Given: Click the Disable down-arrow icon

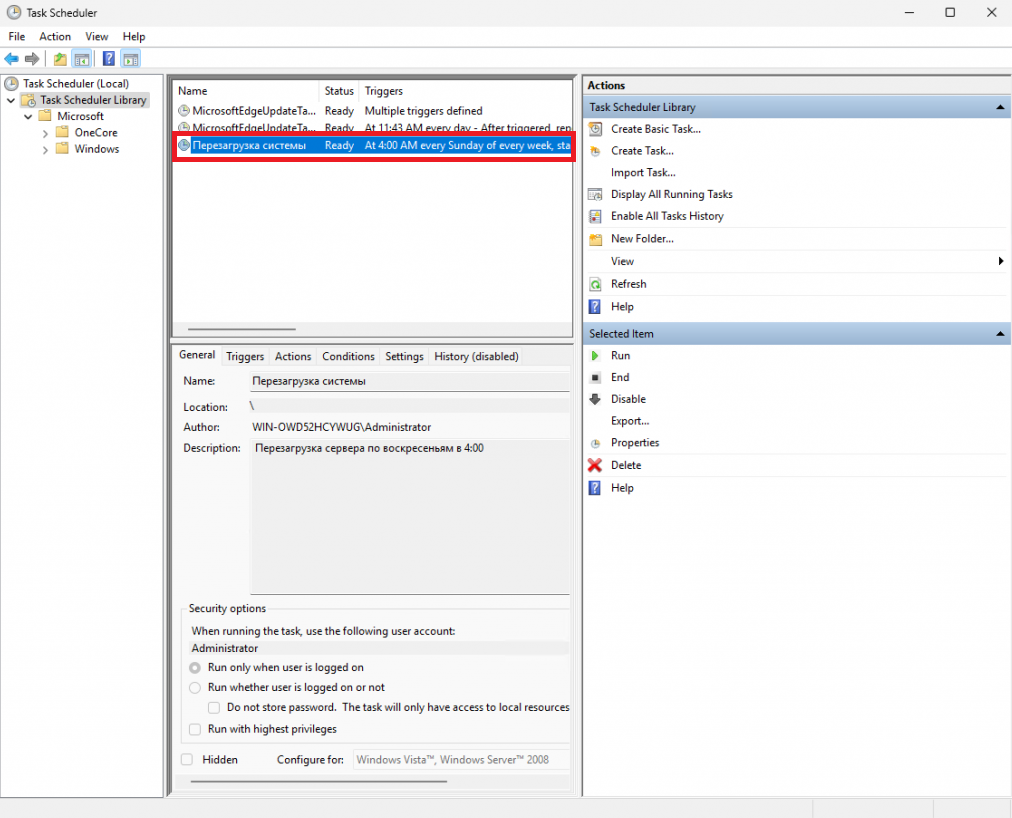Looking at the screenshot, I should [x=595, y=399].
